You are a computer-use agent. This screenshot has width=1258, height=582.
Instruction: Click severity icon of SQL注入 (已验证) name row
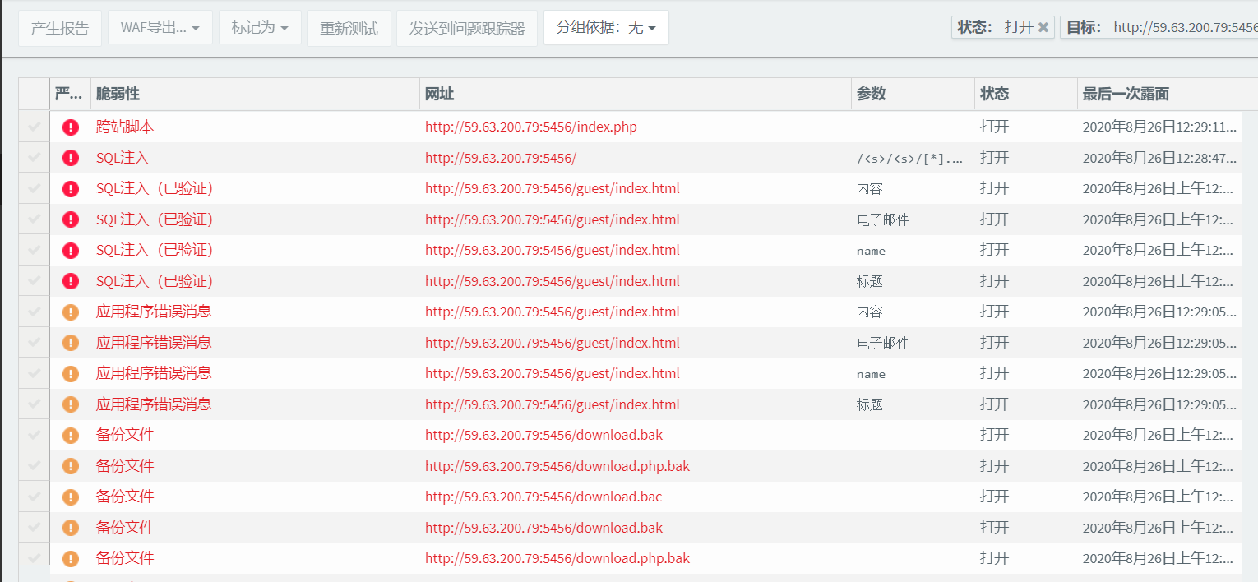point(70,250)
